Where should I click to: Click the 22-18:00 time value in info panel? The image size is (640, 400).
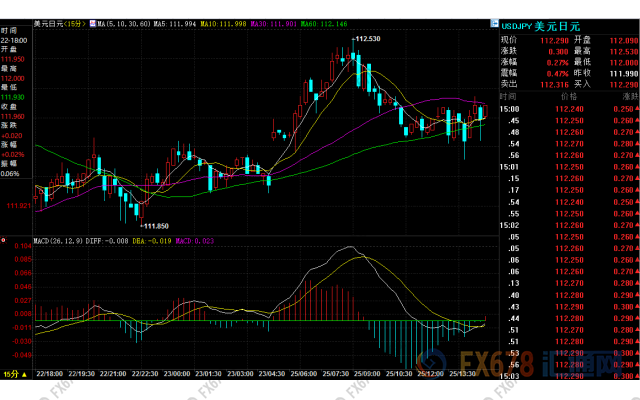[14, 40]
